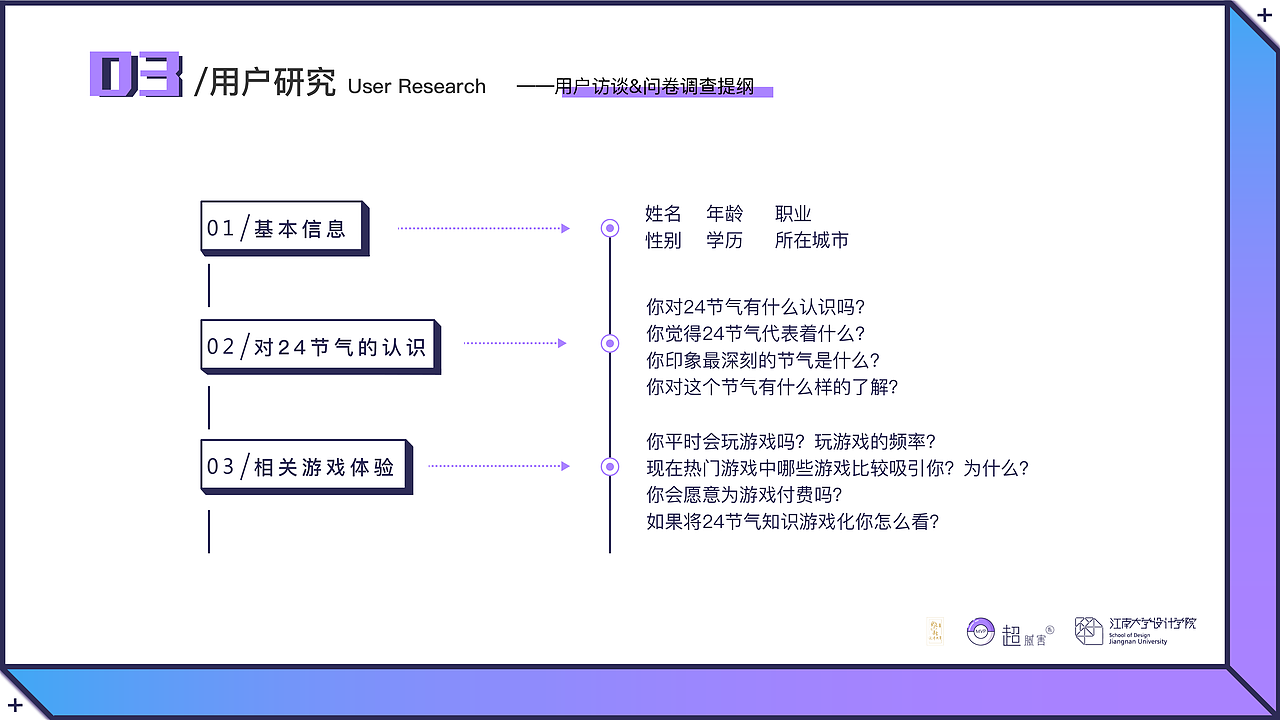Click the question text 你会愿意为游戏付费吗
The image size is (1280, 720).
[x=745, y=494]
